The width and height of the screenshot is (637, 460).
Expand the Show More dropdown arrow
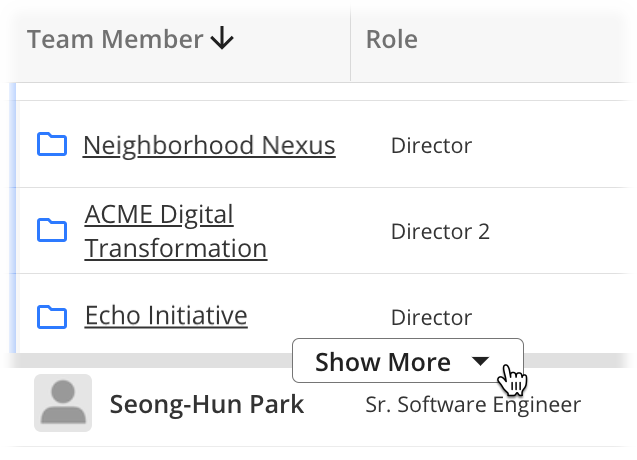pos(480,361)
